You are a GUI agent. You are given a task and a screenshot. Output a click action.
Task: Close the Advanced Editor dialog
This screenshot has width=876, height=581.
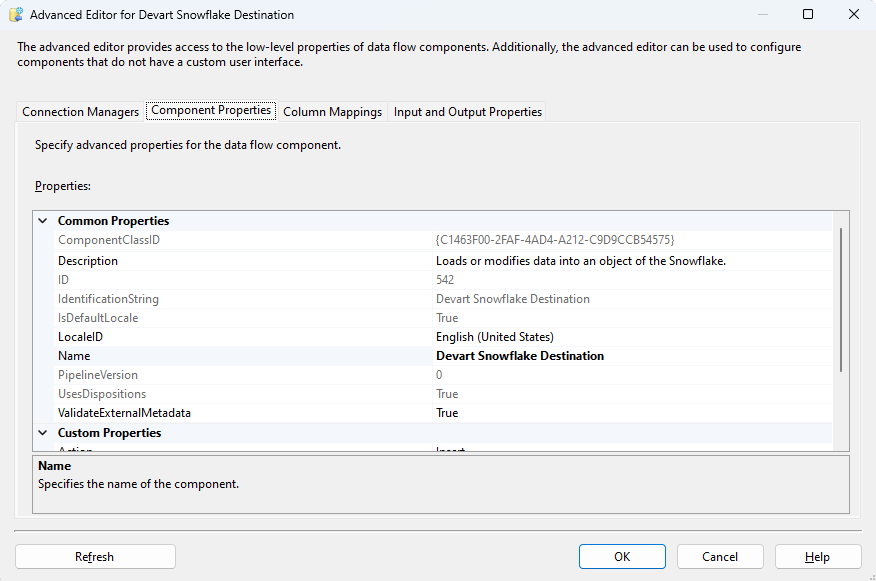click(852, 15)
